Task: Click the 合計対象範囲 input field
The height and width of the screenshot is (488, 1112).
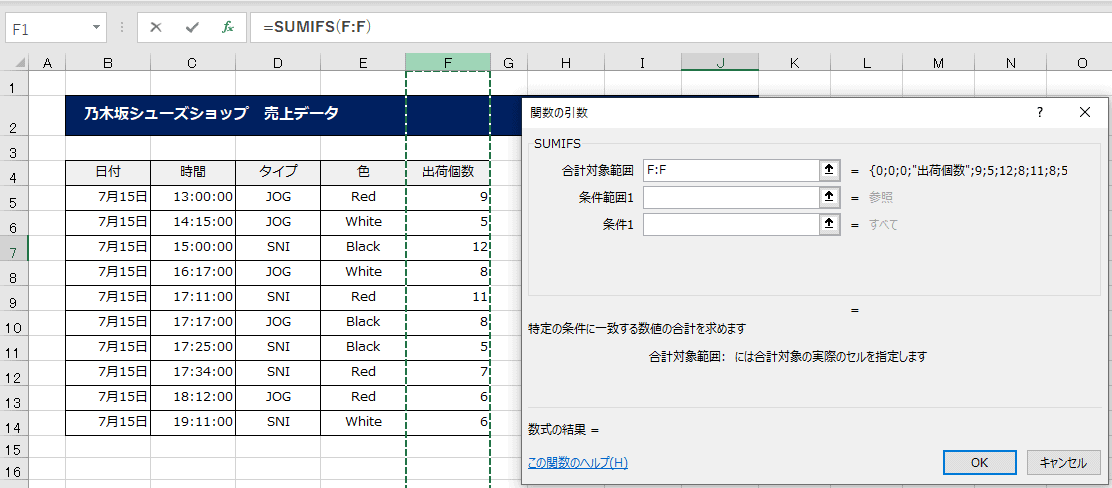Action: coord(732,170)
